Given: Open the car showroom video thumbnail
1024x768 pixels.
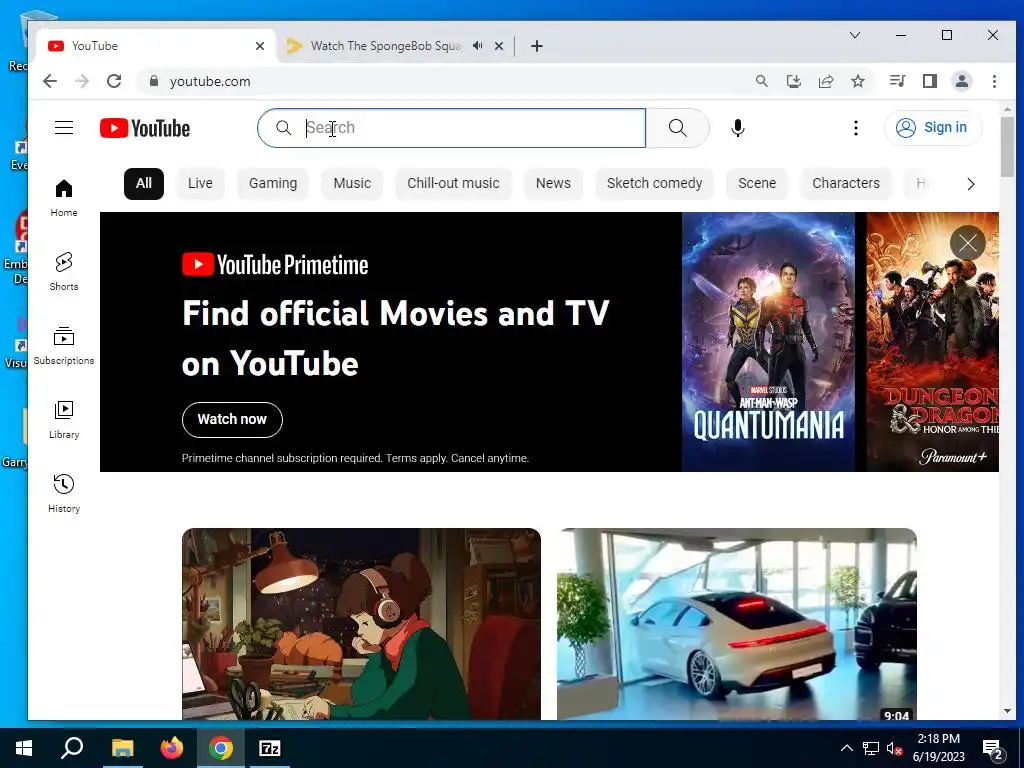Looking at the screenshot, I should pyautogui.click(x=737, y=624).
